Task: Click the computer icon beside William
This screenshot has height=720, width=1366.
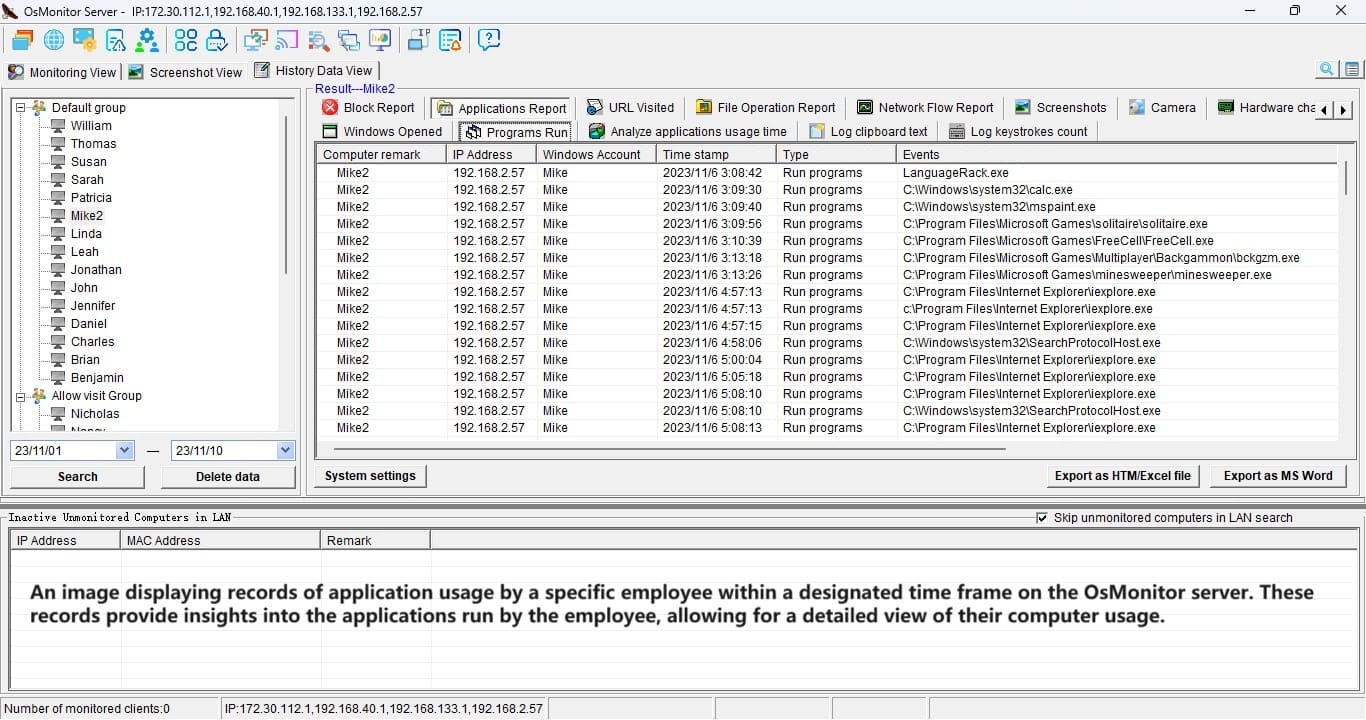Action: point(58,125)
